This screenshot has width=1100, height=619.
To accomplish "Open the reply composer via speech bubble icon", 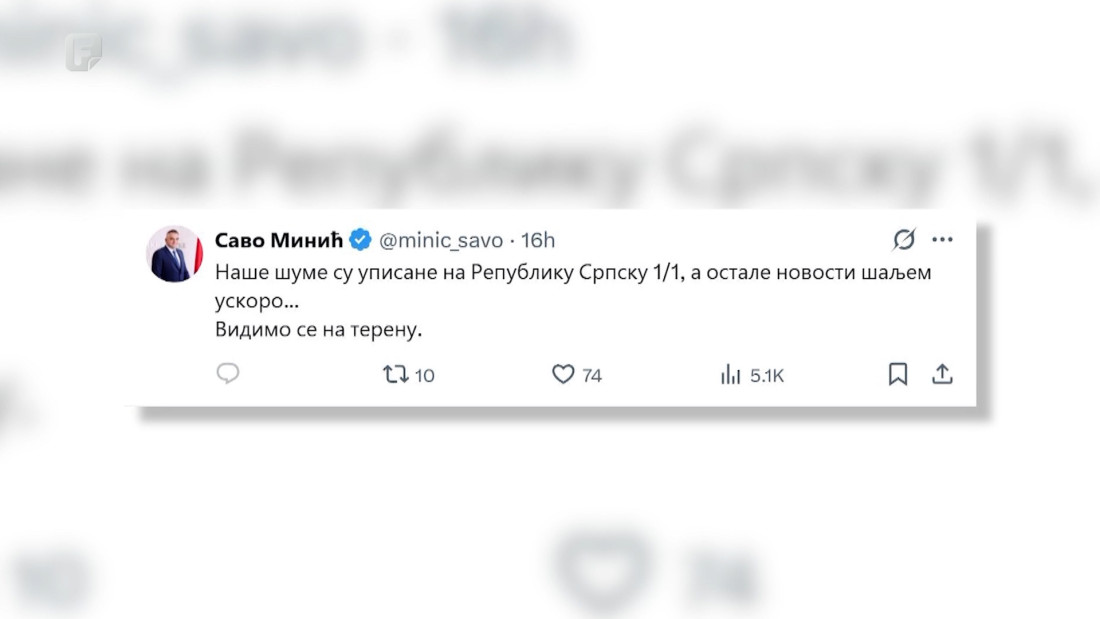I will (x=228, y=373).
